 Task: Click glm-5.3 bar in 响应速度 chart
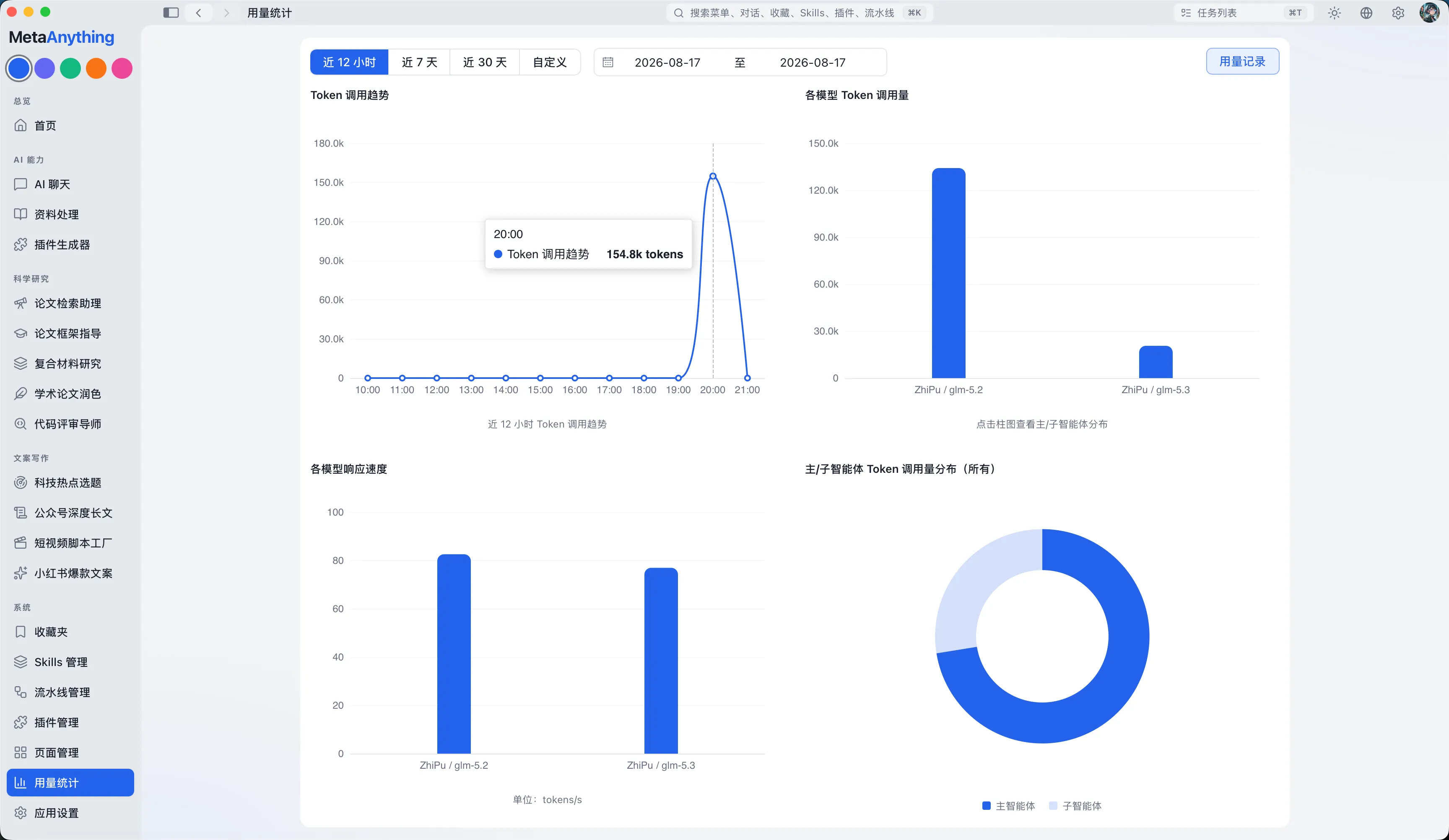(x=661, y=661)
